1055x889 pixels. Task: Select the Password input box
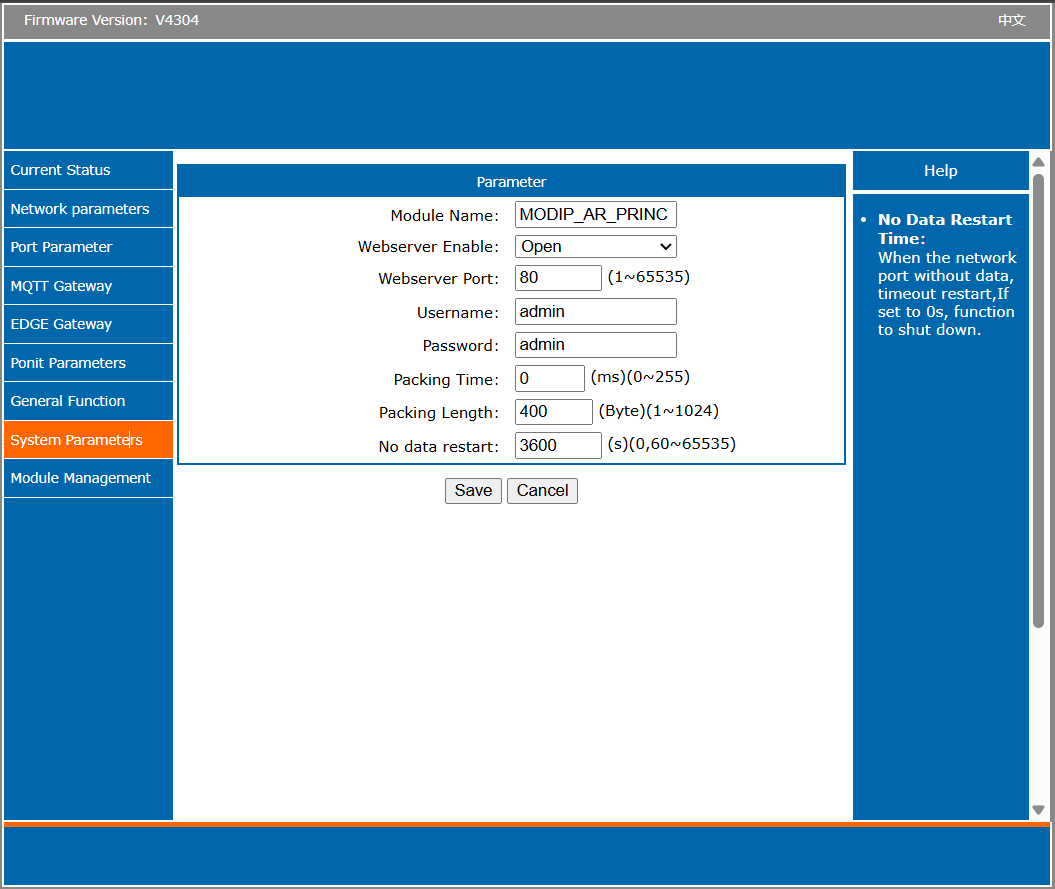[x=595, y=345]
